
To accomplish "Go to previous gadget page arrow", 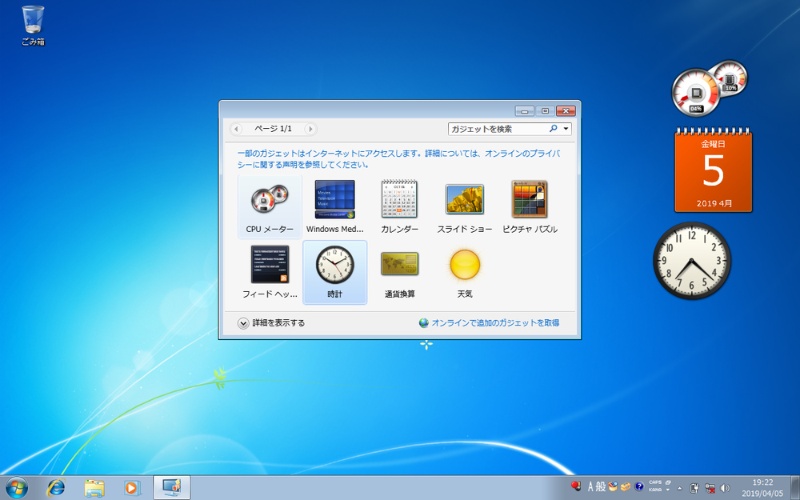I will tap(236, 129).
